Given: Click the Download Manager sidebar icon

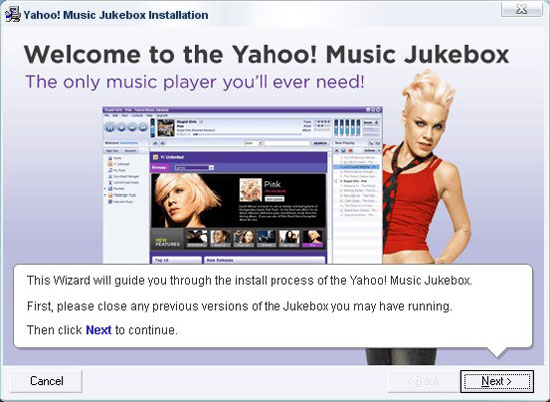Looking at the screenshot, I should coord(110,176).
